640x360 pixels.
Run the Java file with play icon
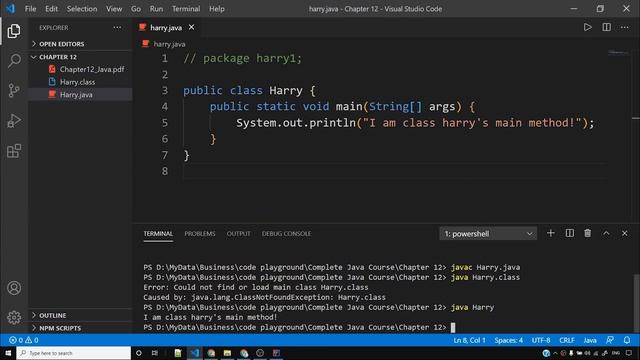(x=587, y=27)
